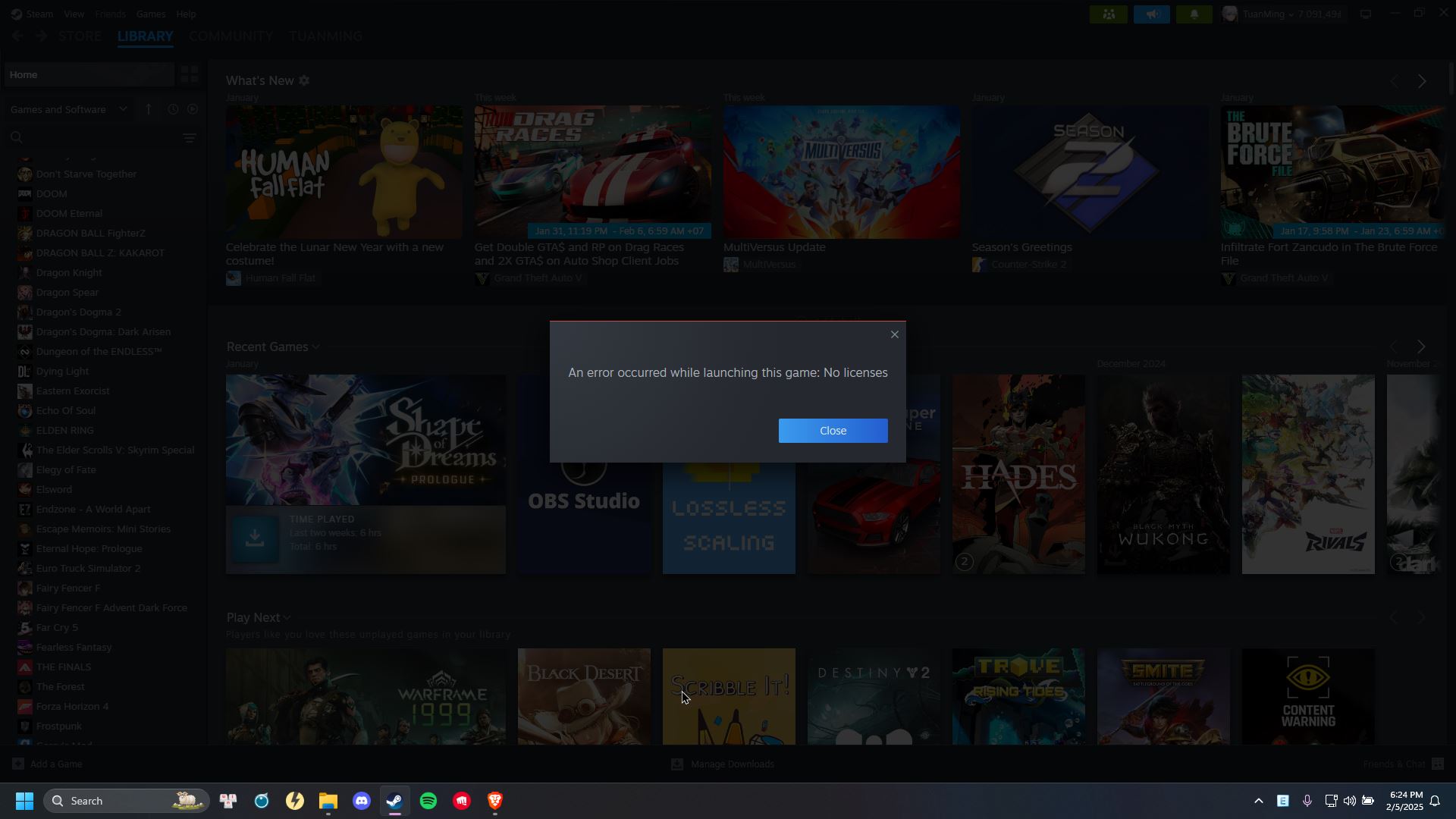Dismiss error dialog with X icon
The height and width of the screenshot is (819, 1456).
895,334
